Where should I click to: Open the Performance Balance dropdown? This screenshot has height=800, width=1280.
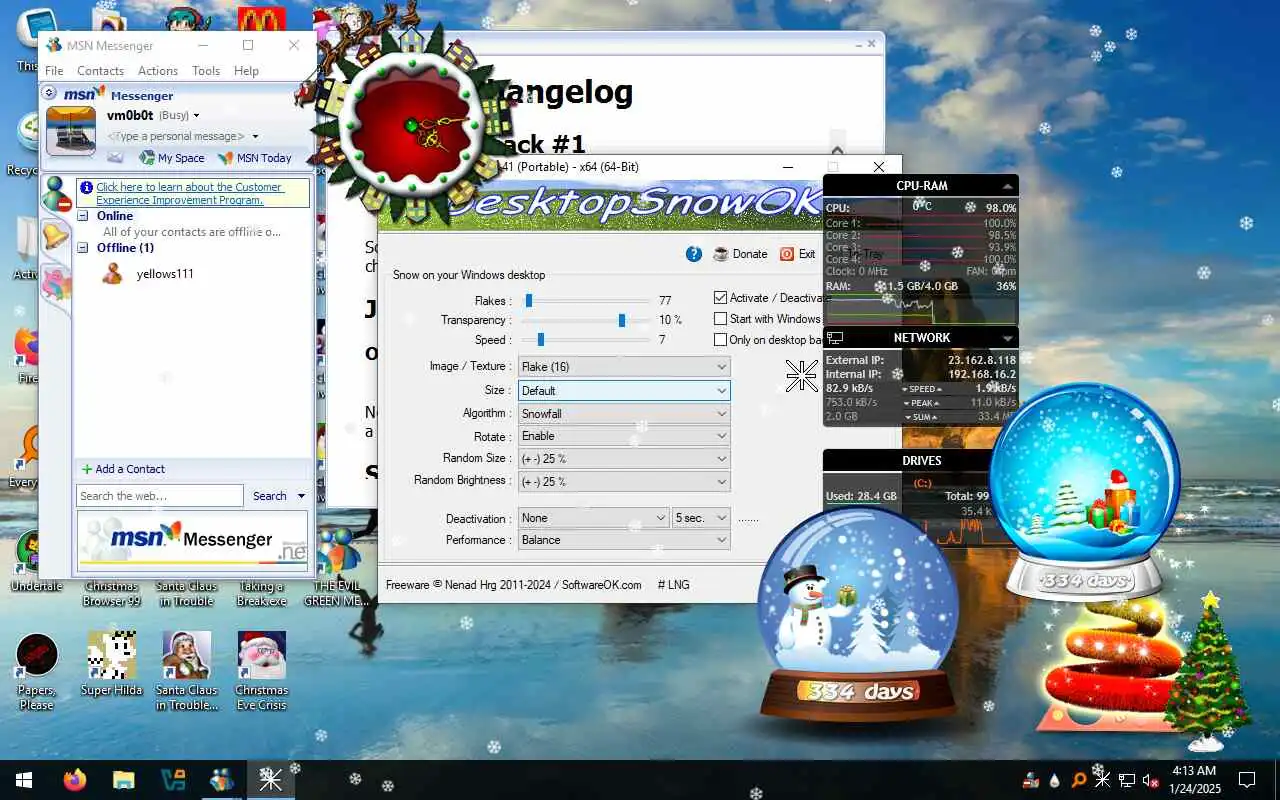point(624,540)
